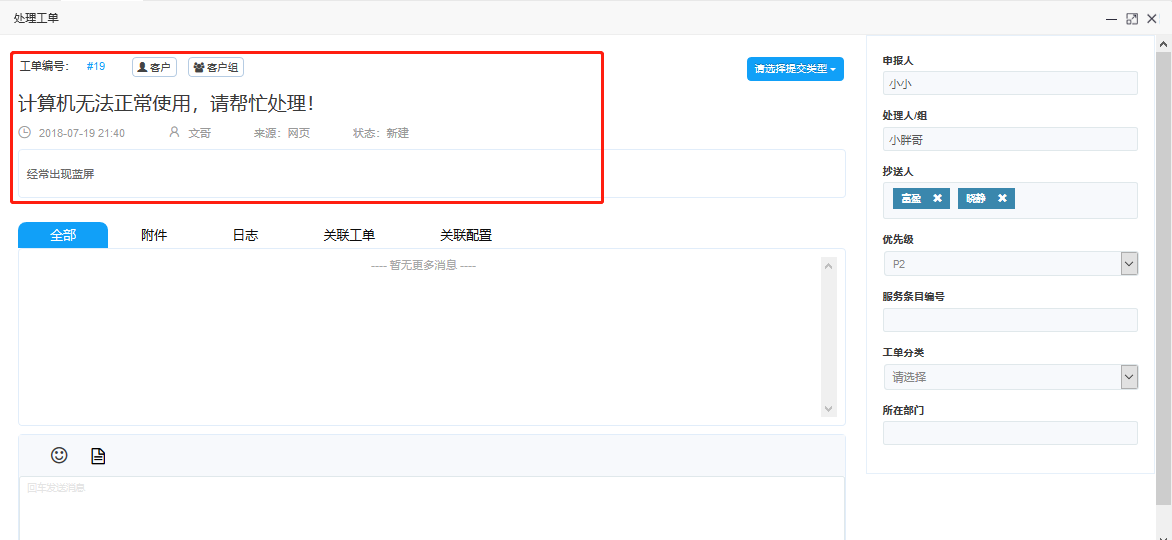This screenshot has height=540, width=1172.
Task: Select the 日志 tab
Action: click(245, 235)
